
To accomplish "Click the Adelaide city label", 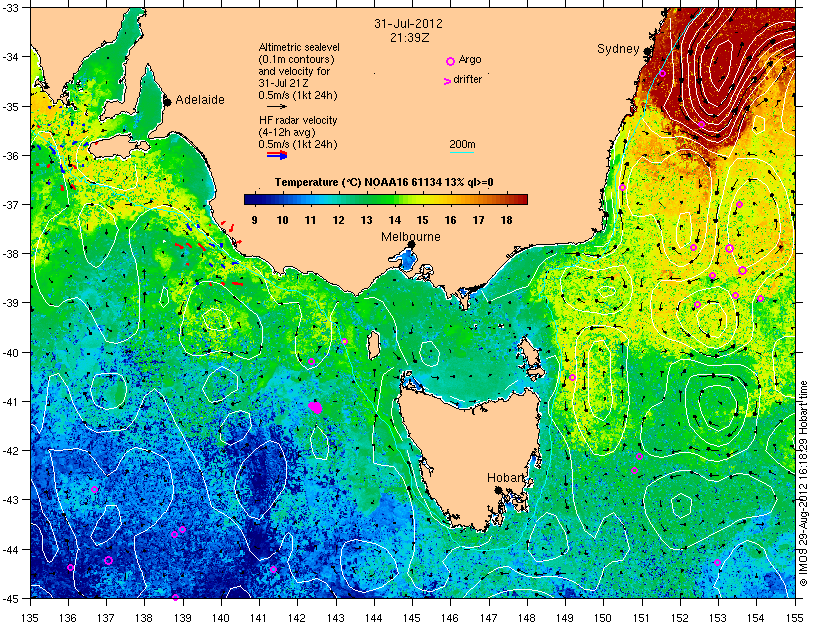I will [x=200, y=100].
